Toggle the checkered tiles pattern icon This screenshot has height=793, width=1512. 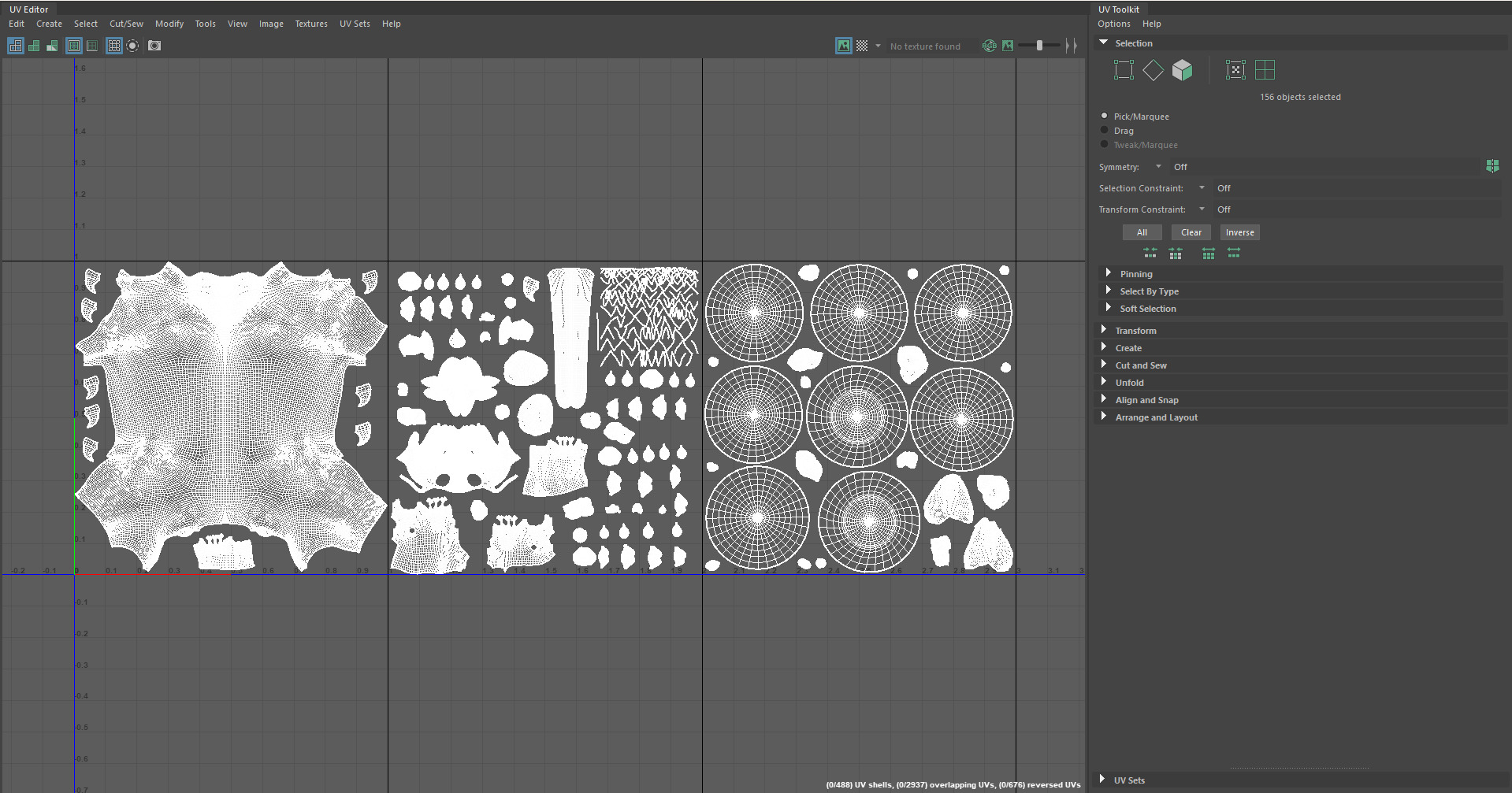[x=862, y=46]
